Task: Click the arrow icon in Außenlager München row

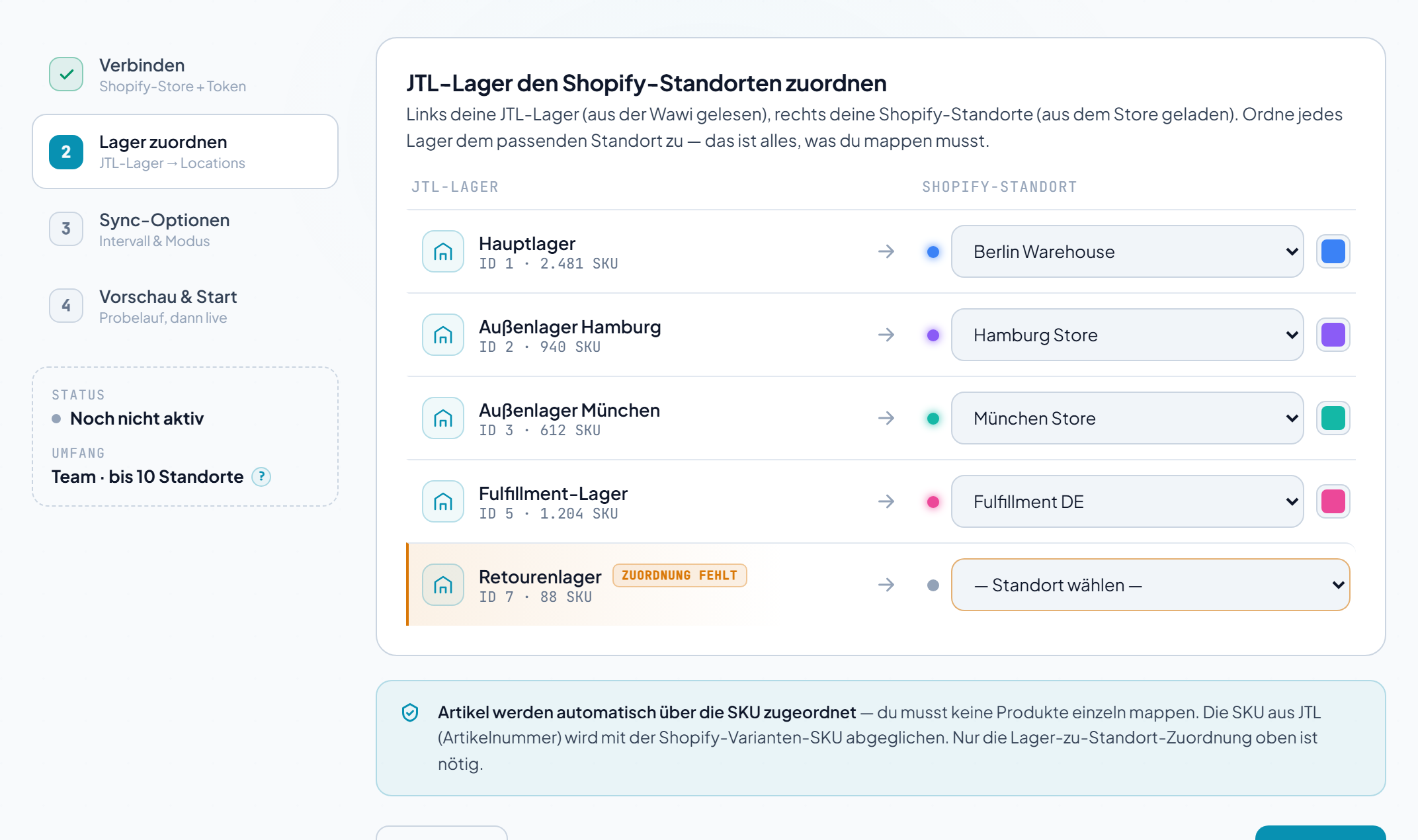Action: [x=886, y=418]
